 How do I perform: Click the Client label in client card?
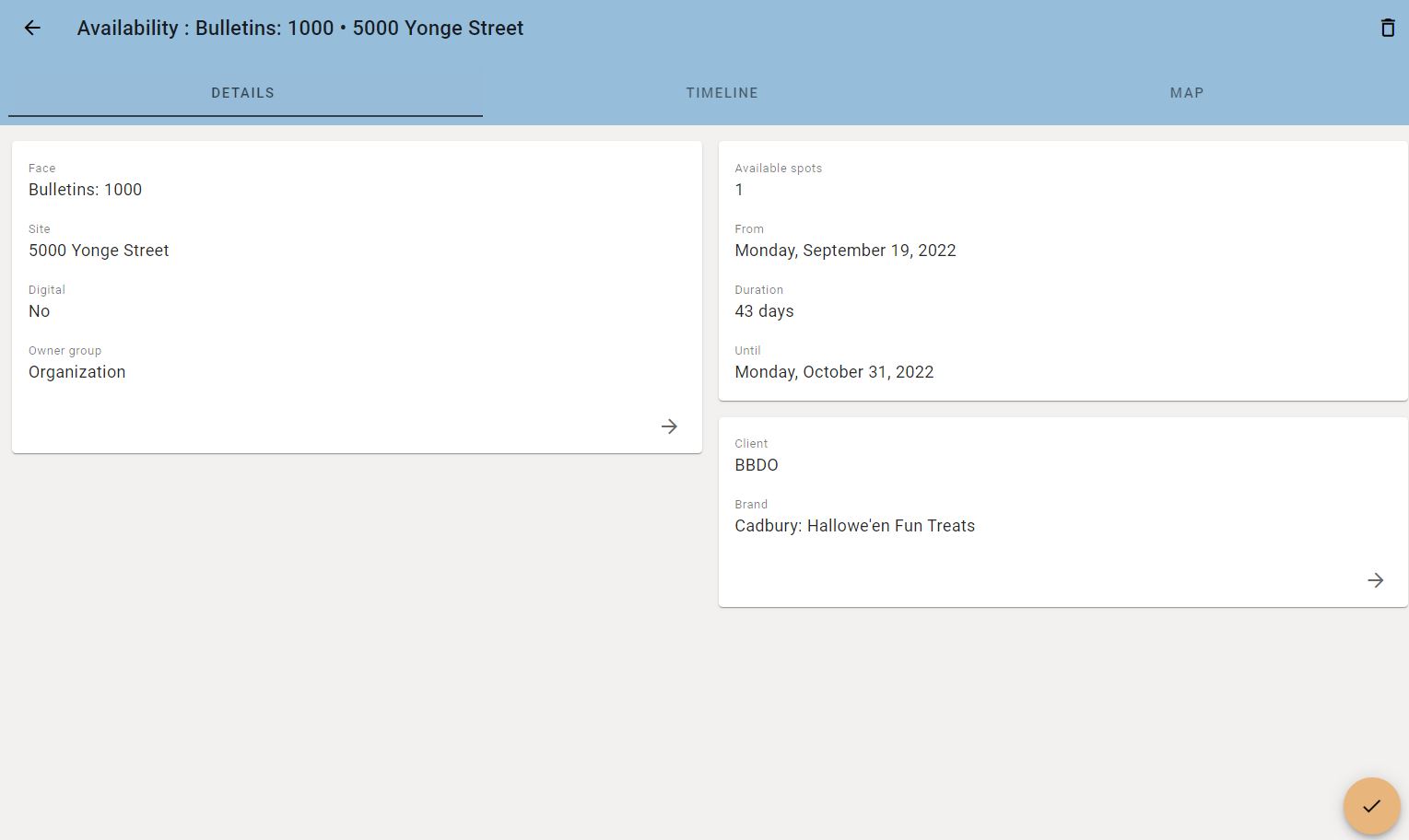click(751, 444)
